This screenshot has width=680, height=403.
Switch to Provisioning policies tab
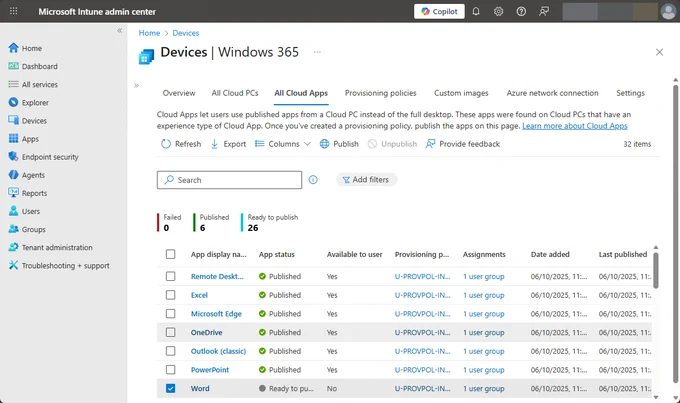tap(380, 93)
